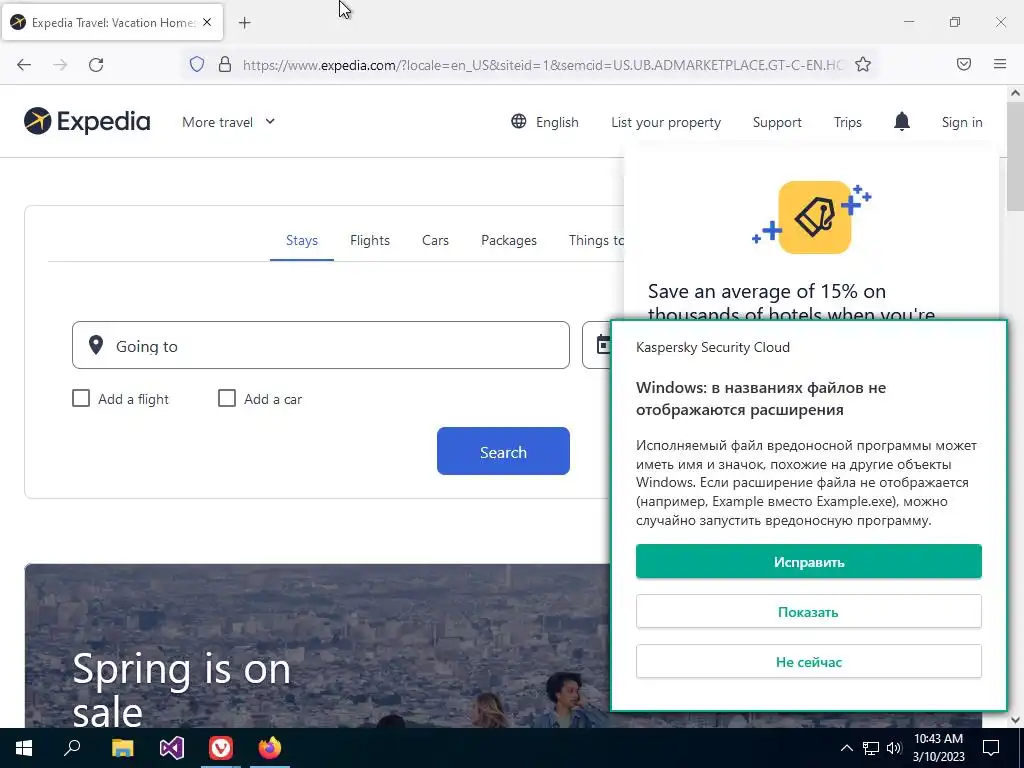Click the calendar icon of the dates field

(604, 344)
